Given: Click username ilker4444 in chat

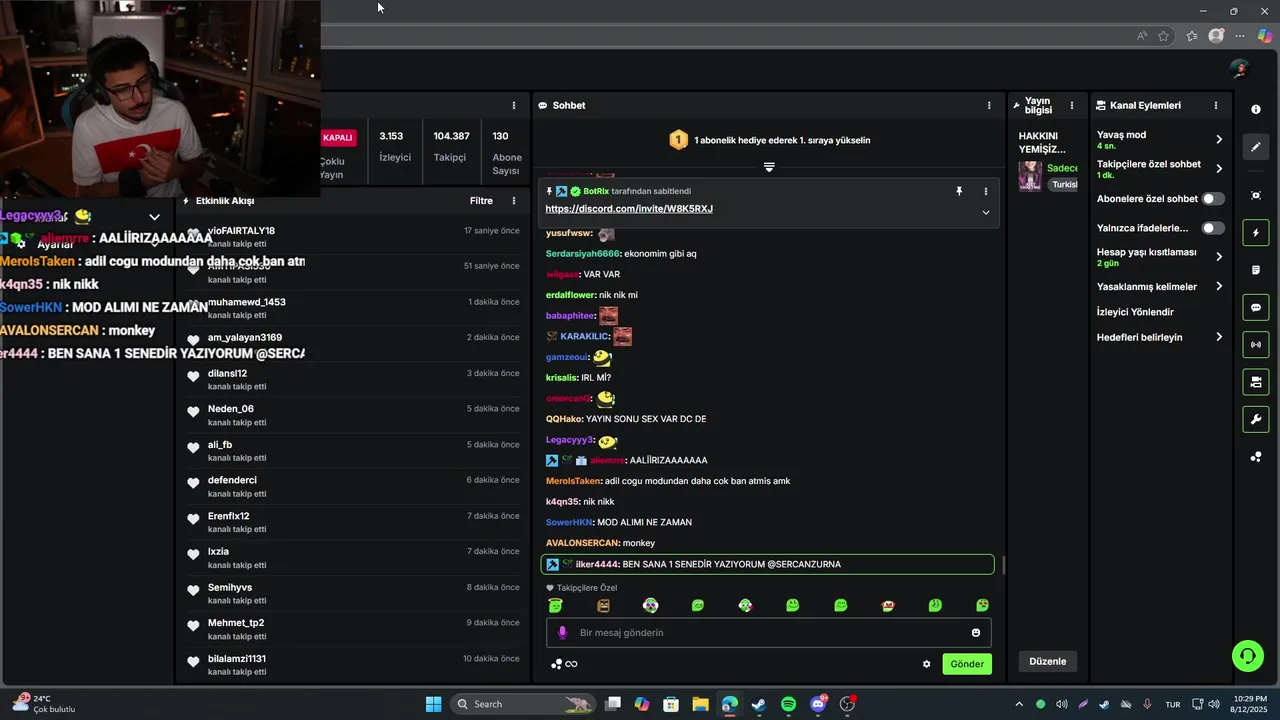Looking at the screenshot, I should click(597, 564).
